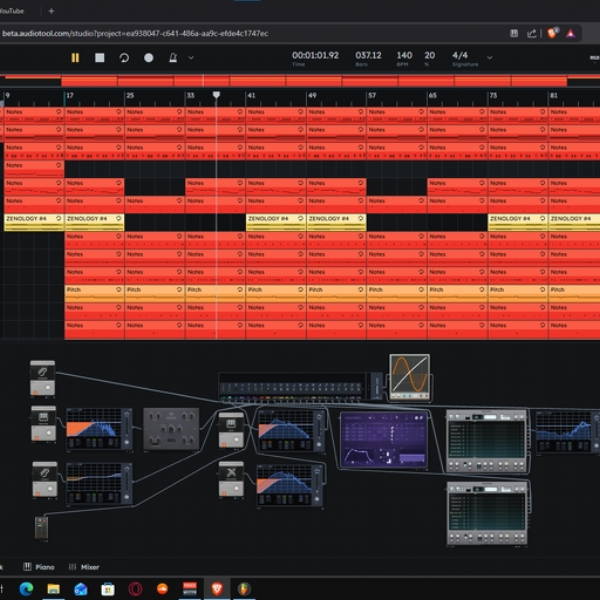Image resolution: width=600 pixels, height=600 pixels.
Task: Toggle loop icon on ZENOLOGY #4 clip at bar 17
Action: [x=119, y=218]
